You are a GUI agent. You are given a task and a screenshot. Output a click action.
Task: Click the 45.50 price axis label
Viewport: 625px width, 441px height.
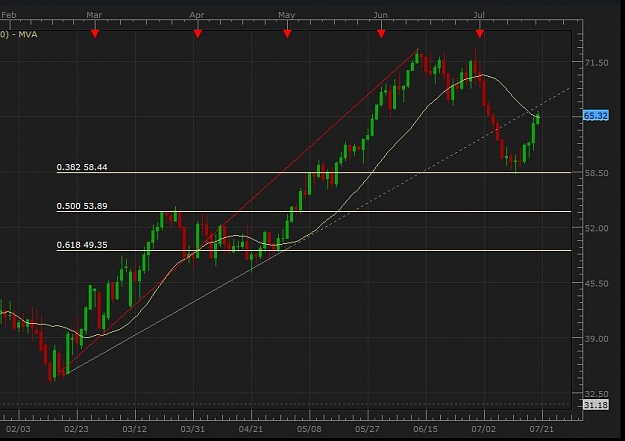coord(596,284)
